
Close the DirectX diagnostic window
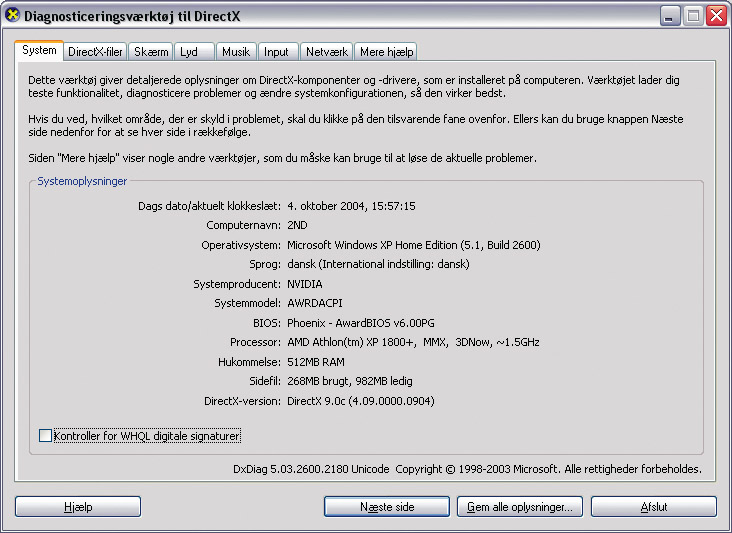[717, 16]
